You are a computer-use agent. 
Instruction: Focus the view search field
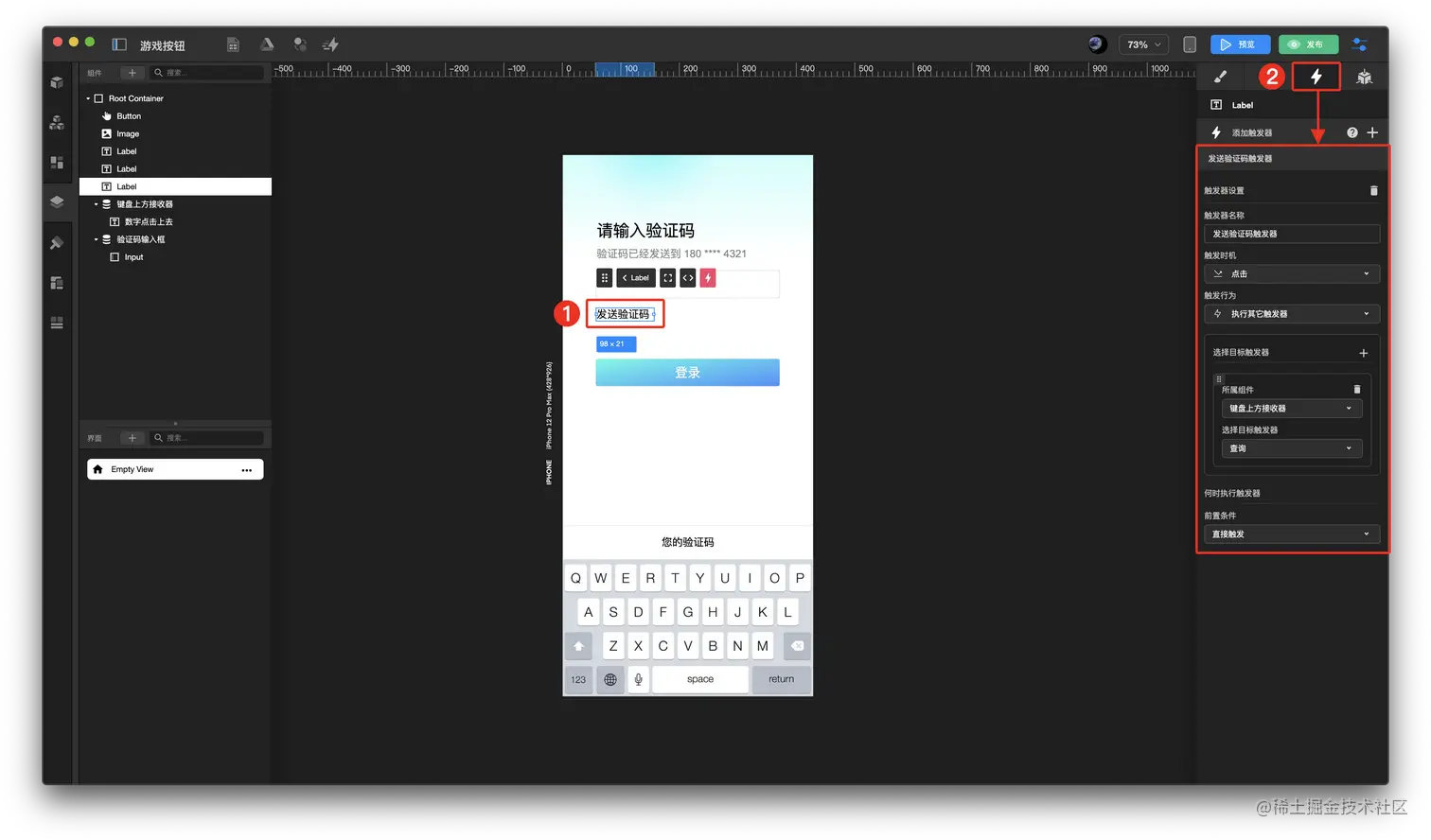(x=207, y=438)
